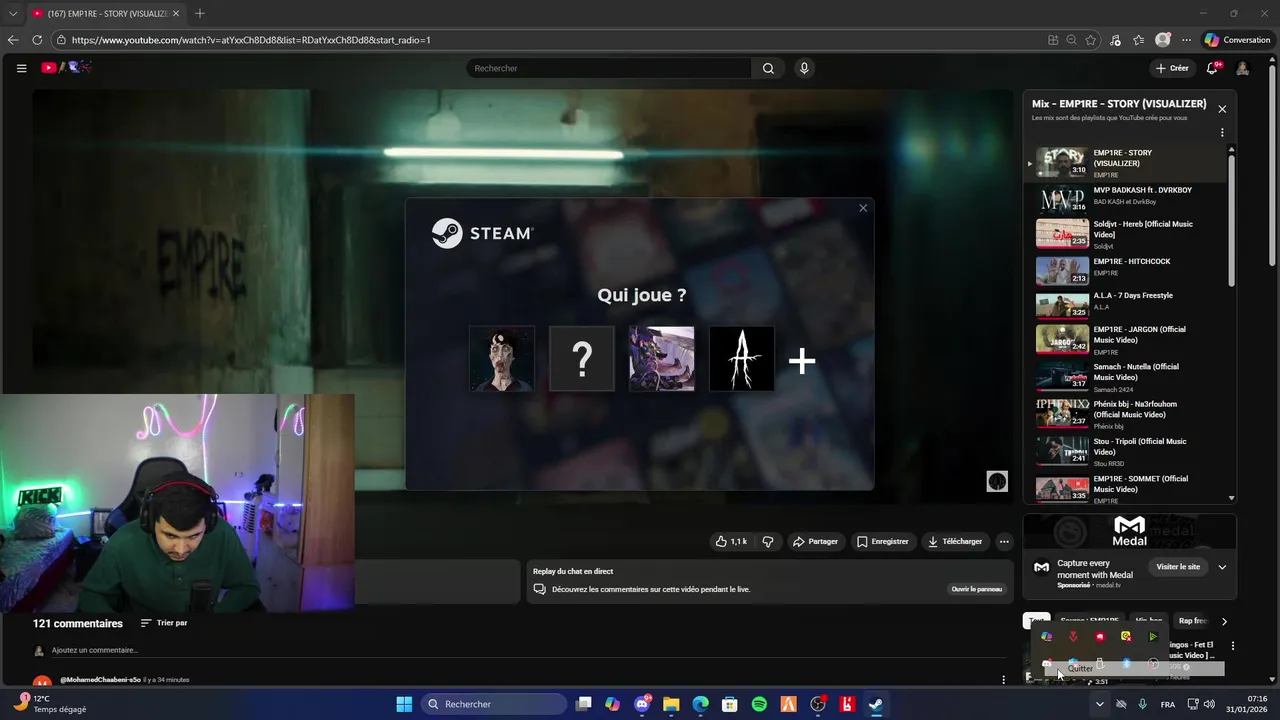This screenshot has height=720, width=1280.
Task: Click the Télécharger download button
Action: tap(955, 541)
